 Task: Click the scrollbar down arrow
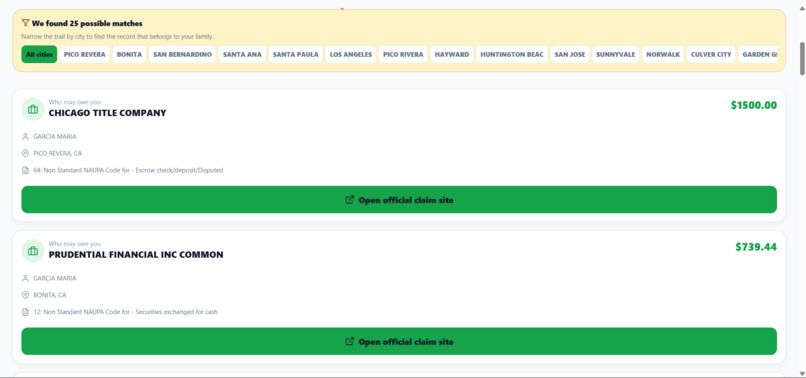point(802,373)
